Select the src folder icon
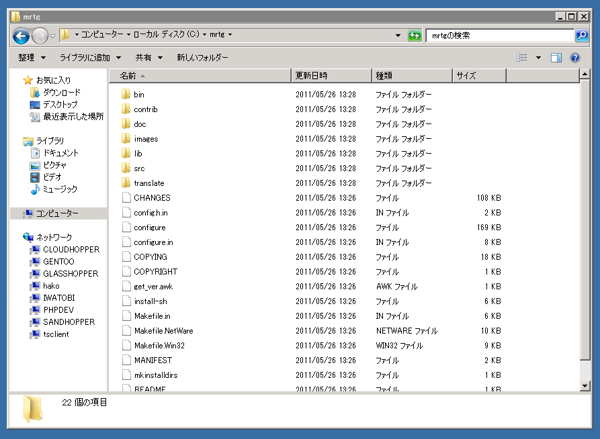Image resolution: width=600 pixels, height=439 pixels. pos(126,168)
